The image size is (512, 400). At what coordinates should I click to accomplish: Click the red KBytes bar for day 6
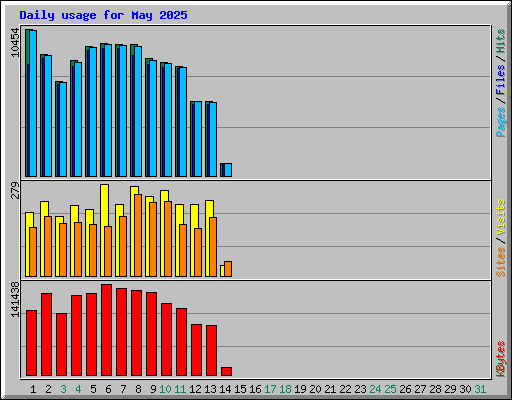106,330
